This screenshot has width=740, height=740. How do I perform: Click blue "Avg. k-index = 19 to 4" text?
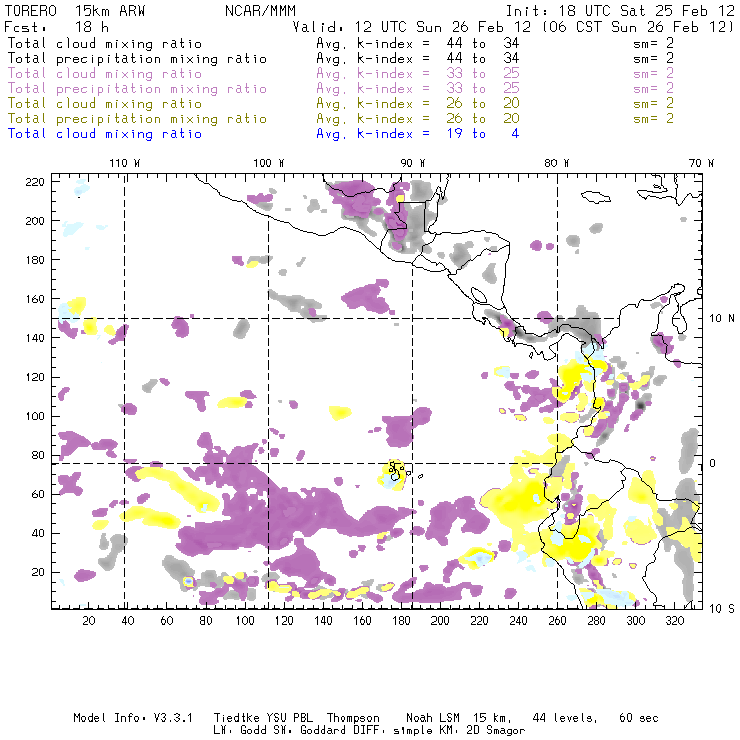coord(418,134)
